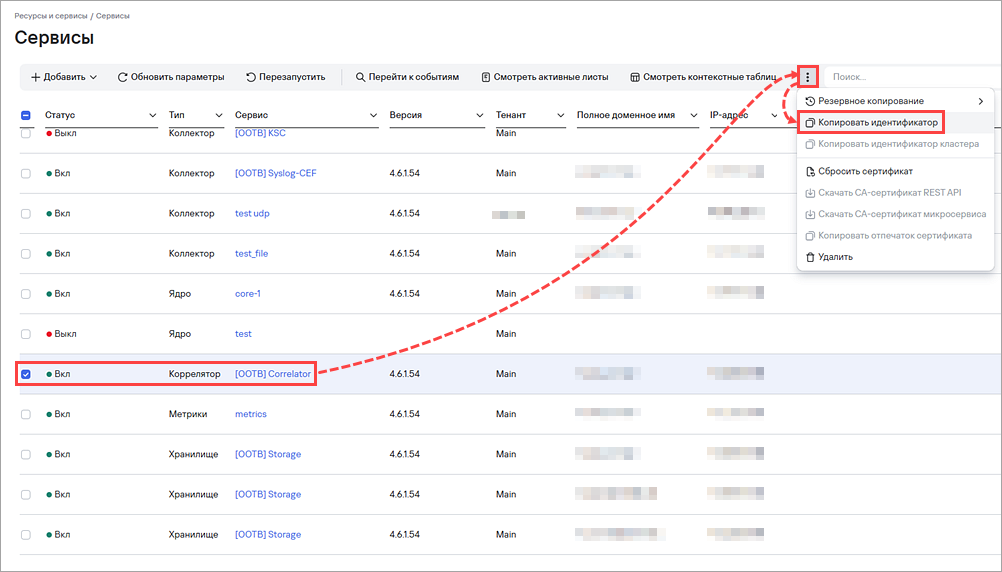Click in the Поиск search field
Screen dimensions: 1002x572
point(913,77)
